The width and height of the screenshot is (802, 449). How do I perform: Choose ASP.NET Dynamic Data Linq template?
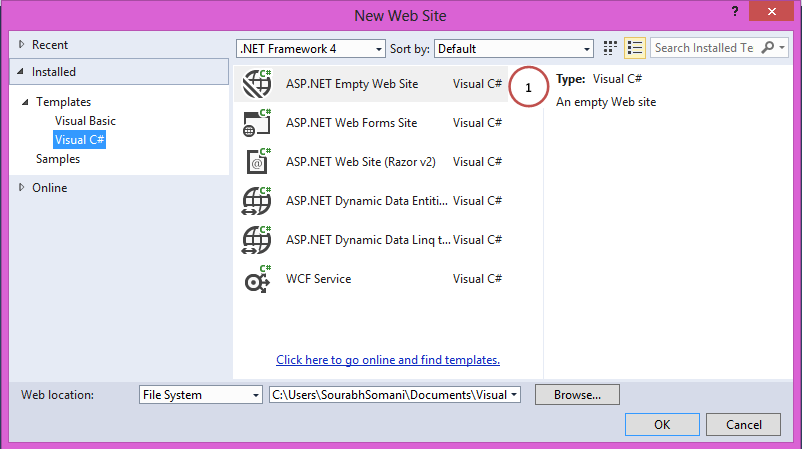pyautogui.click(x=371, y=240)
